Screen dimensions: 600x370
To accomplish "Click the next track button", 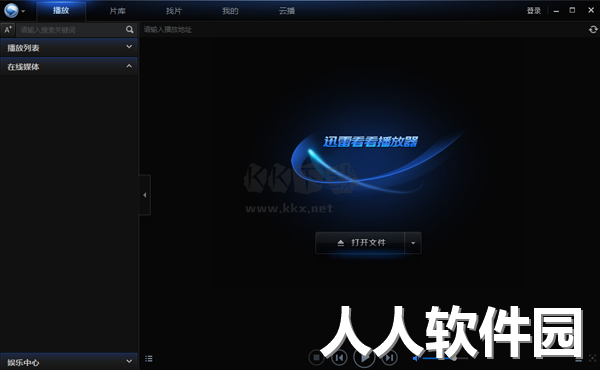I will [389, 358].
